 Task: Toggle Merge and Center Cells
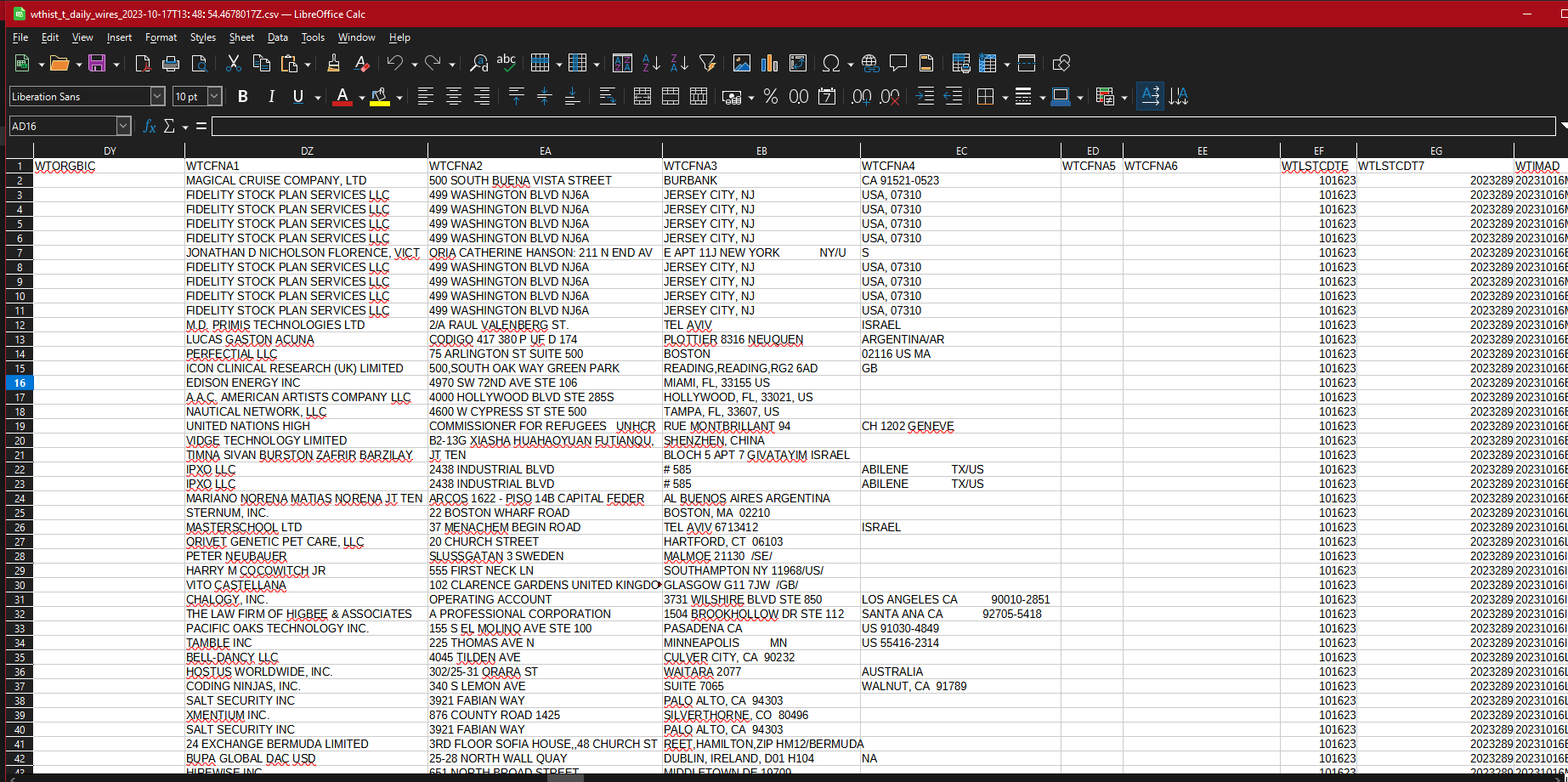642,96
